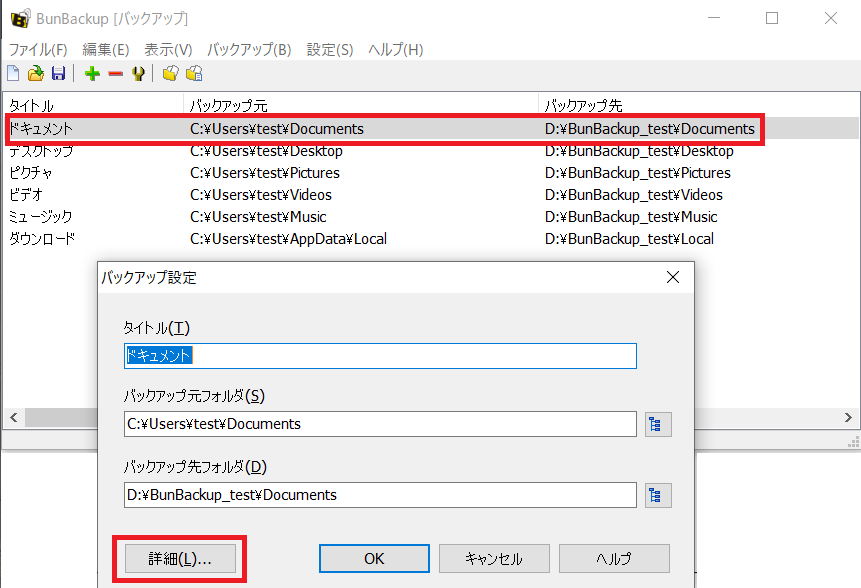Image resolution: width=861 pixels, height=588 pixels.
Task: Select the ダウンロード row
Action: 431,238
